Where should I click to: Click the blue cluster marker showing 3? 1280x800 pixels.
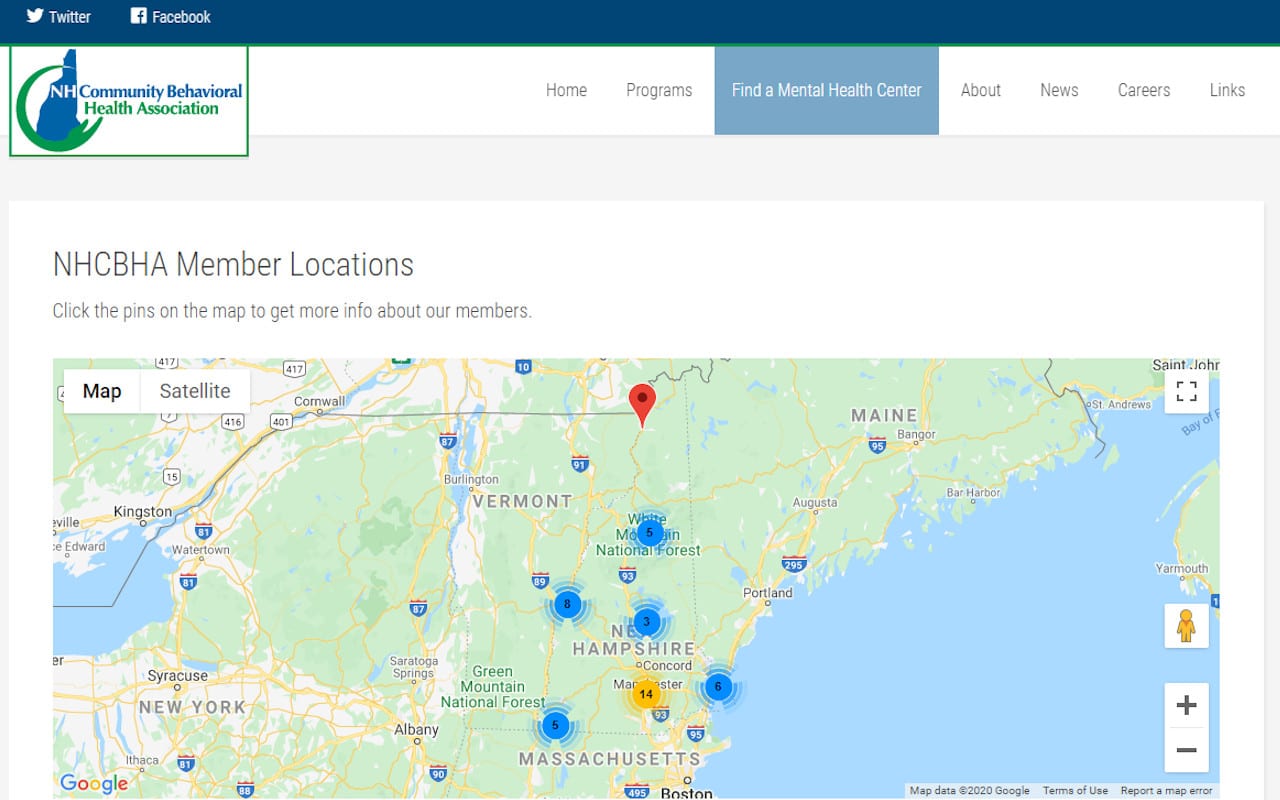point(647,621)
